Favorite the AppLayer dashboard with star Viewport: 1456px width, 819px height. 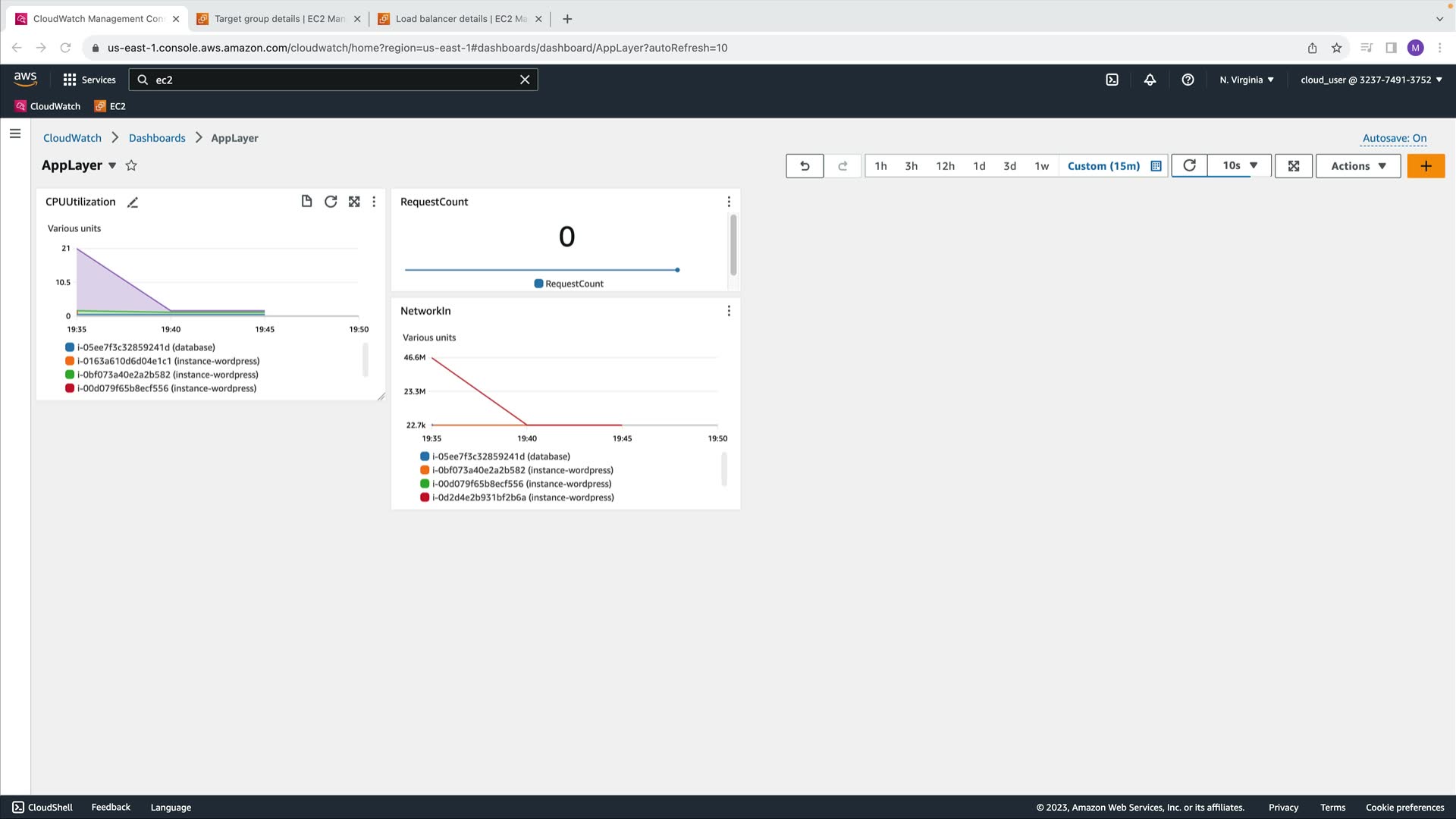click(131, 165)
